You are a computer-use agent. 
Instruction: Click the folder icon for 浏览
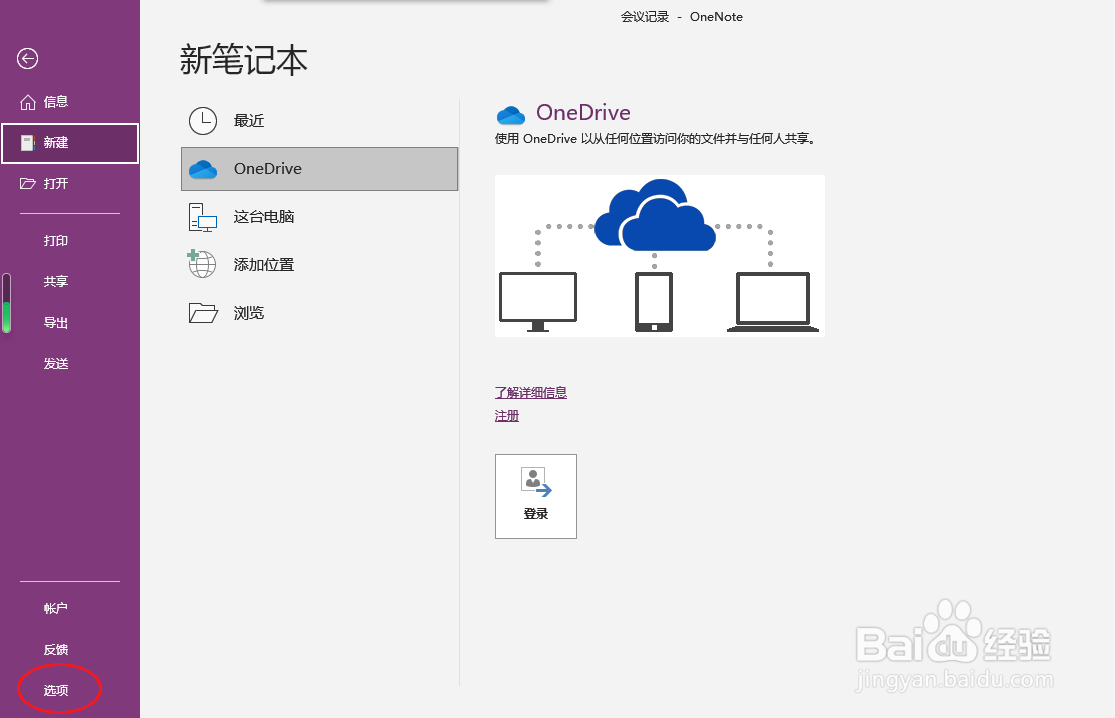click(203, 313)
